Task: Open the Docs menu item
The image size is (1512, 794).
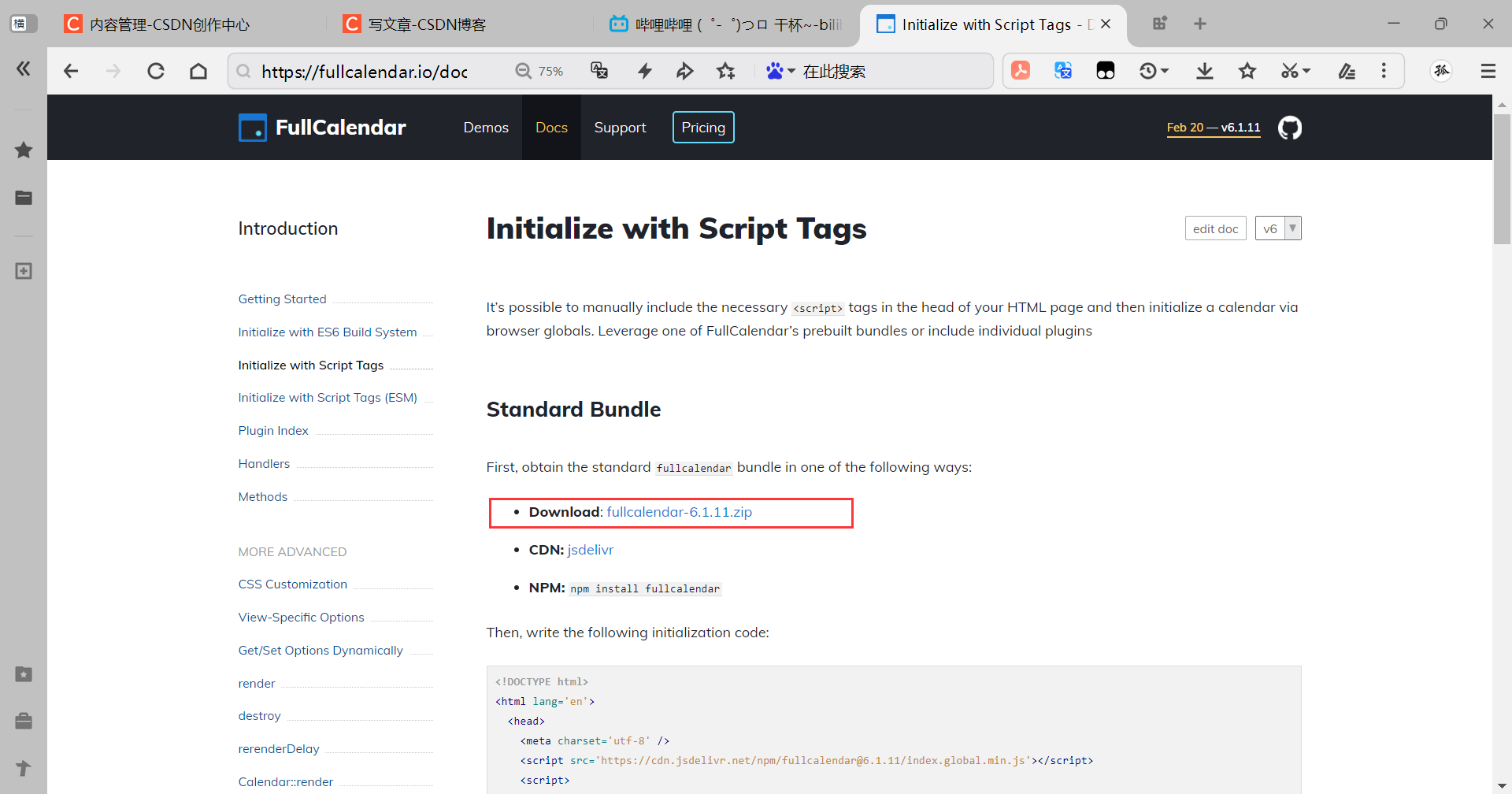Action: click(551, 128)
